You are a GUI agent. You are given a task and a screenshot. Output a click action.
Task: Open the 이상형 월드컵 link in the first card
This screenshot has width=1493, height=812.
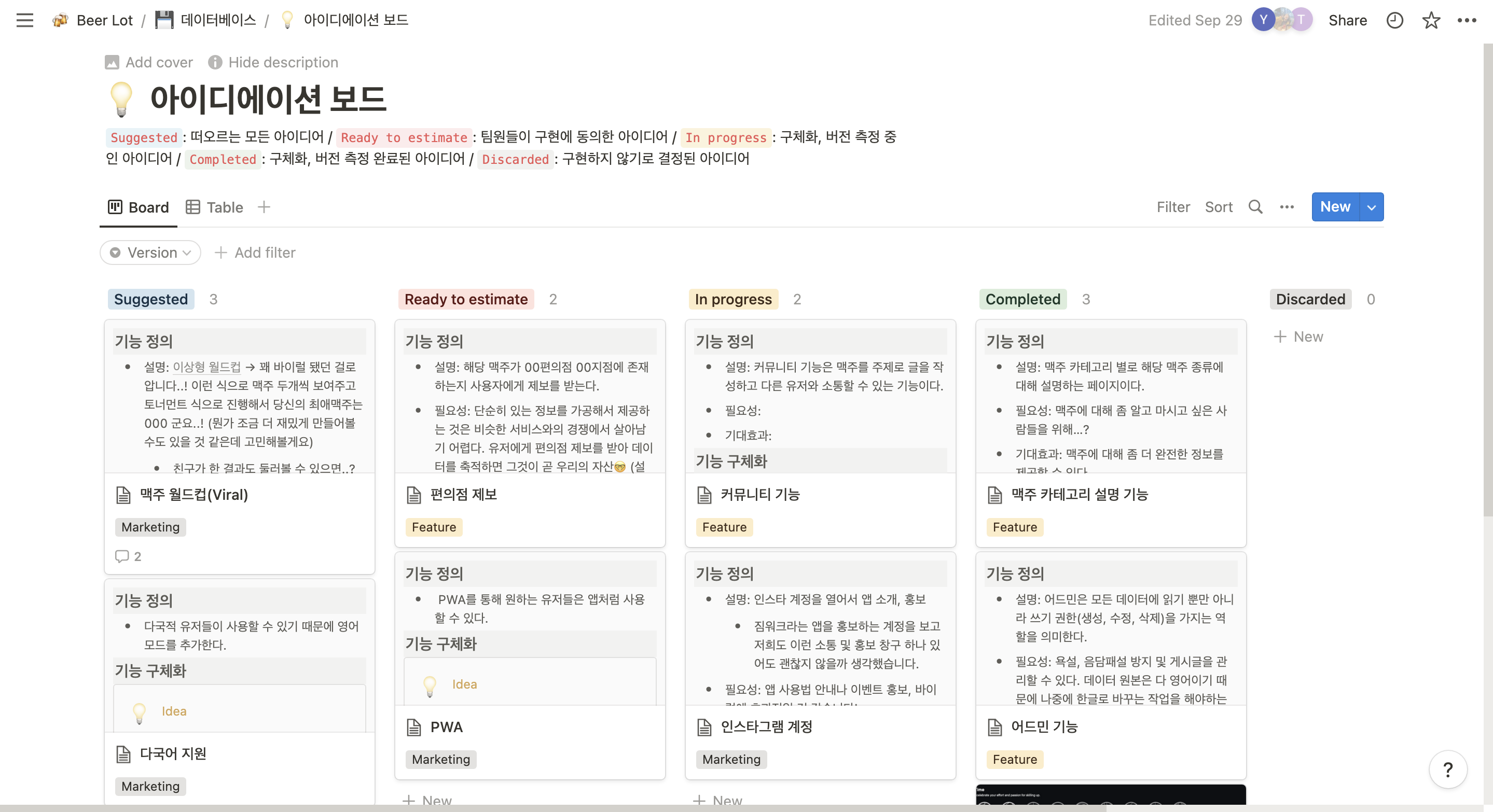click(x=206, y=367)
